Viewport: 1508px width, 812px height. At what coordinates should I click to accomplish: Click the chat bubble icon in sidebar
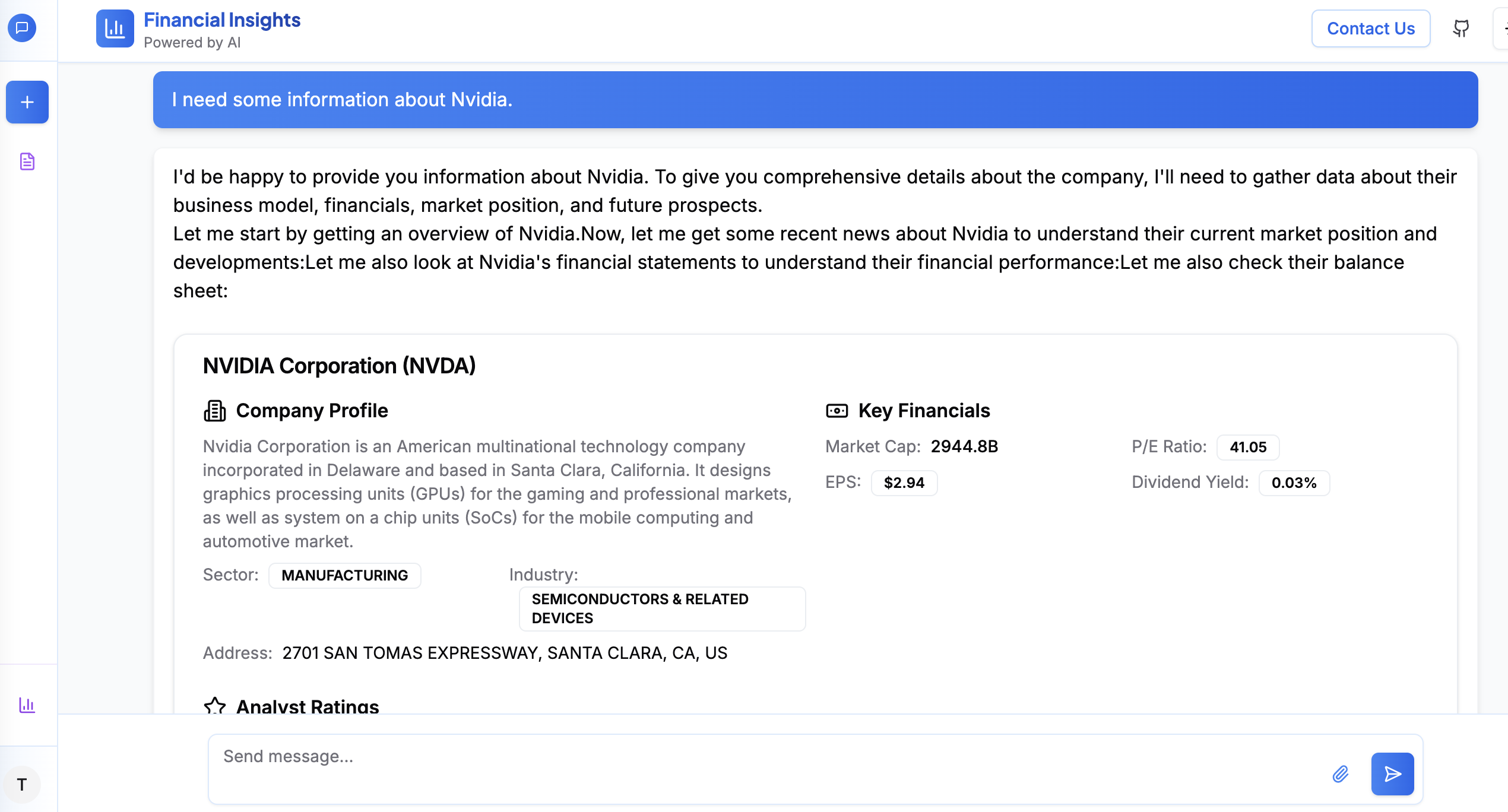22,28
